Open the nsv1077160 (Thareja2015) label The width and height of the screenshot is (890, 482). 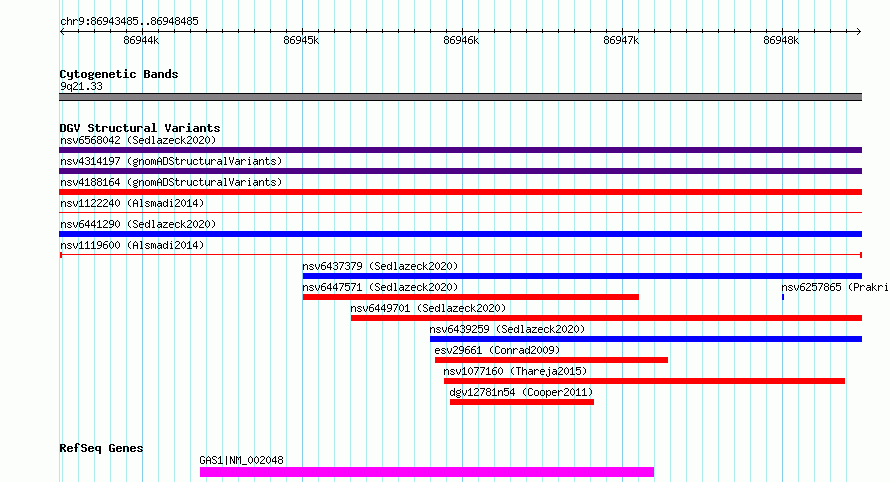point(515,371)
